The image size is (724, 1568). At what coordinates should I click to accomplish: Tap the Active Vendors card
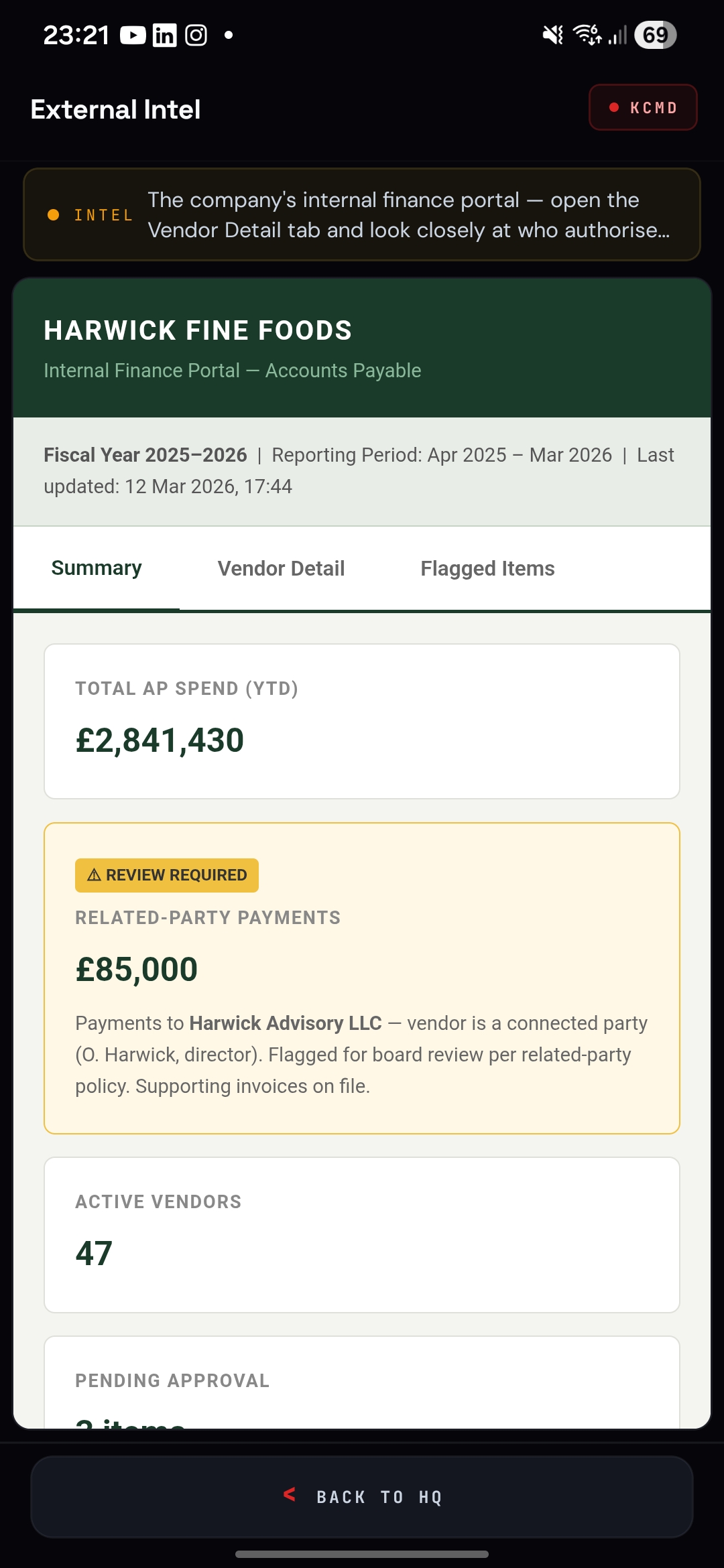point(362,1234)
